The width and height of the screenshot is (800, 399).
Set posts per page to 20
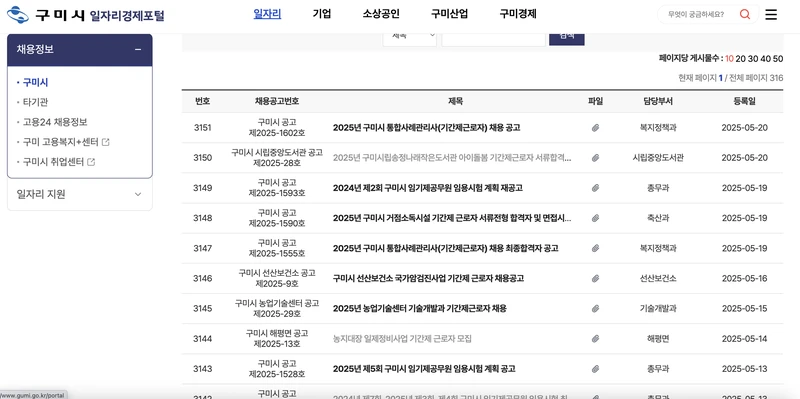[740, 59]
